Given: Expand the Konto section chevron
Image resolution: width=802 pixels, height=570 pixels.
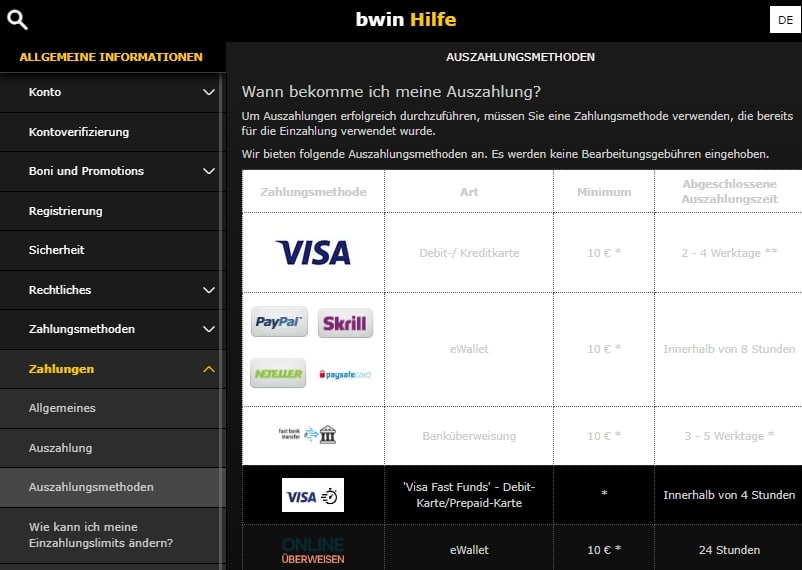Looking at the screenshot, I should pyautogui.click(x=209, y=92).
